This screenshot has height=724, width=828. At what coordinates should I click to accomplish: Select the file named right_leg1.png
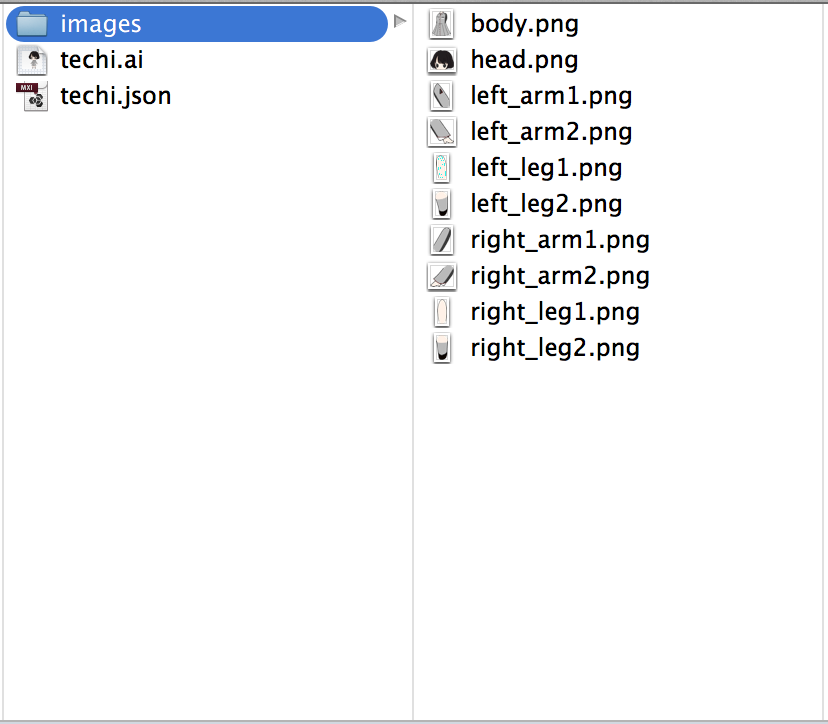(x=555, y=312)
